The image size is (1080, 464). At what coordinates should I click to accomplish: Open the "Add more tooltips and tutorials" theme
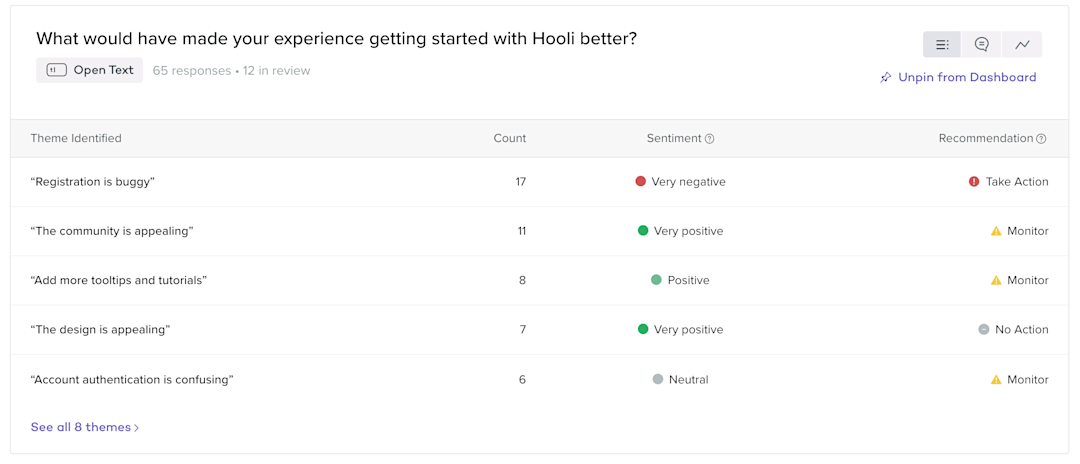(119, 280)
